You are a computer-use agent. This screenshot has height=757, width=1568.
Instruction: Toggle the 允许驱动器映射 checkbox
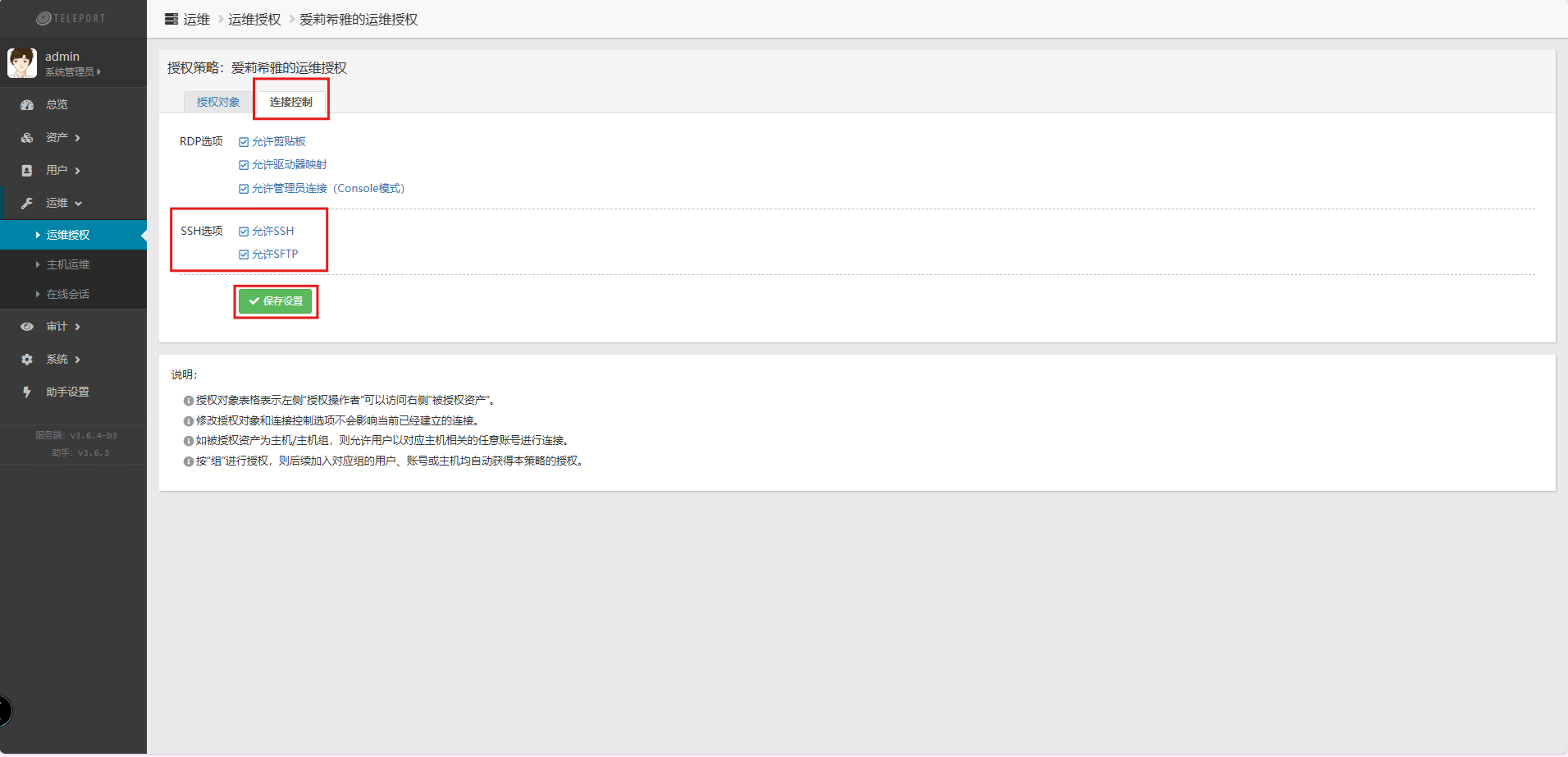[244, 165]
